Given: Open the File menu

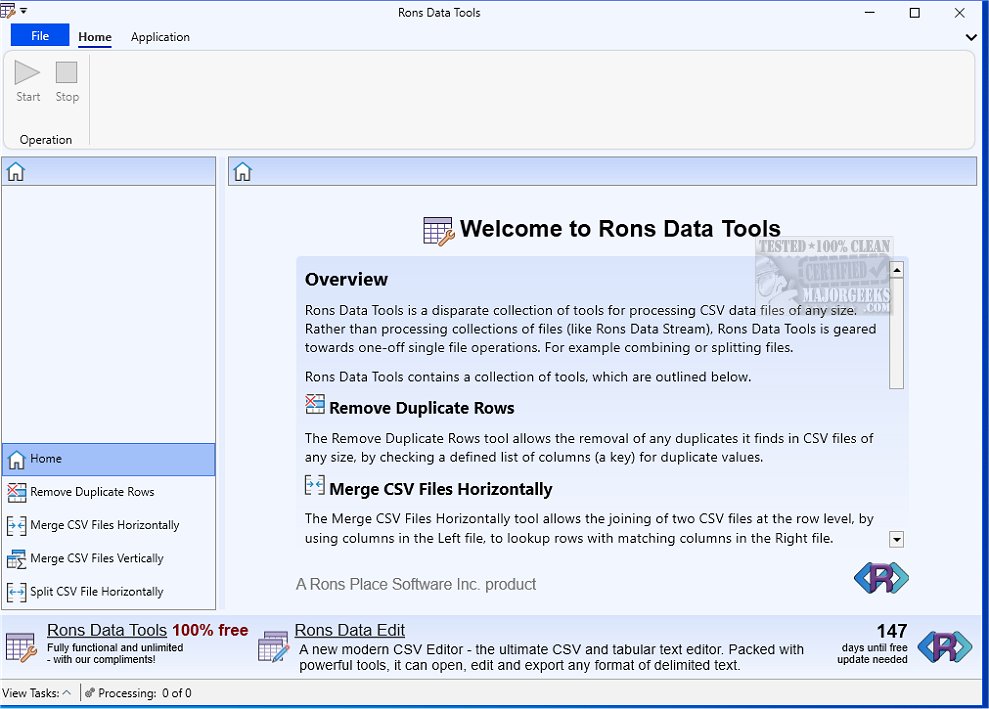Looking at the screenshot, I should (40, 36).
